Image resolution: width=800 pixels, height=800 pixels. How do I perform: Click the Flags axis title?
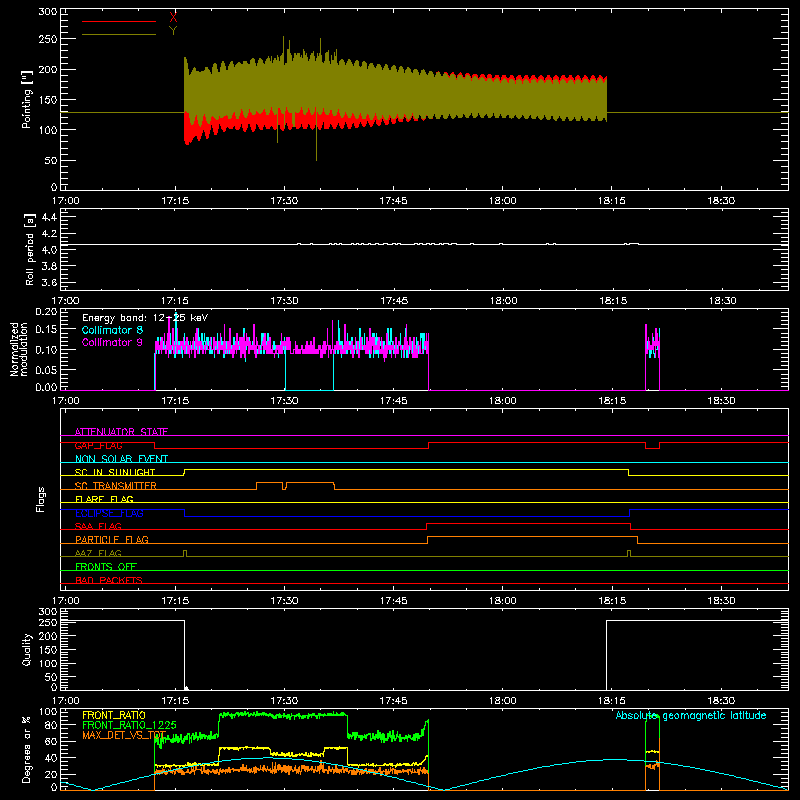[x=41, y=499]
